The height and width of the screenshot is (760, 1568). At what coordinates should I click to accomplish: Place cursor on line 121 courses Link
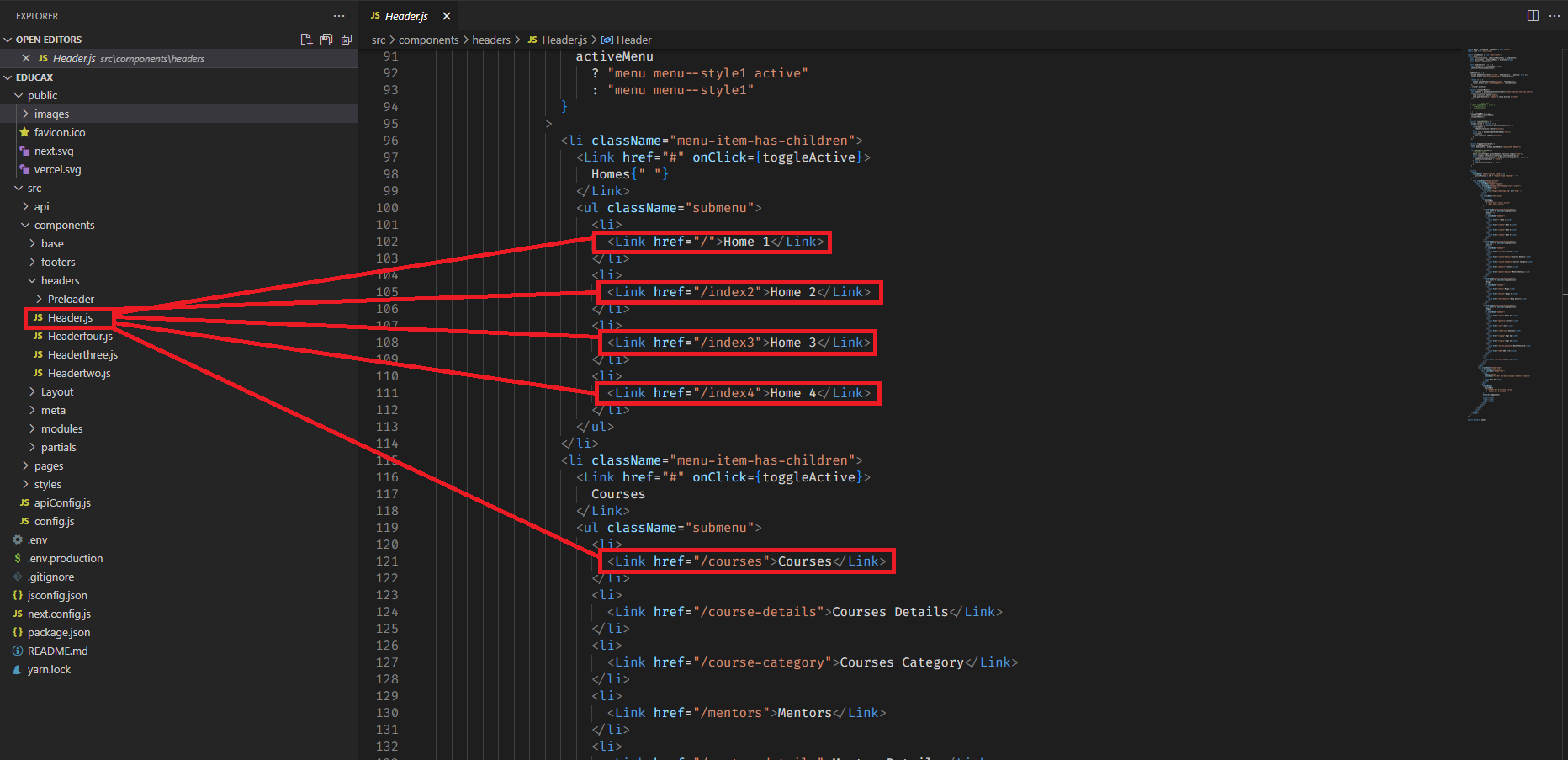pos(746,561)
